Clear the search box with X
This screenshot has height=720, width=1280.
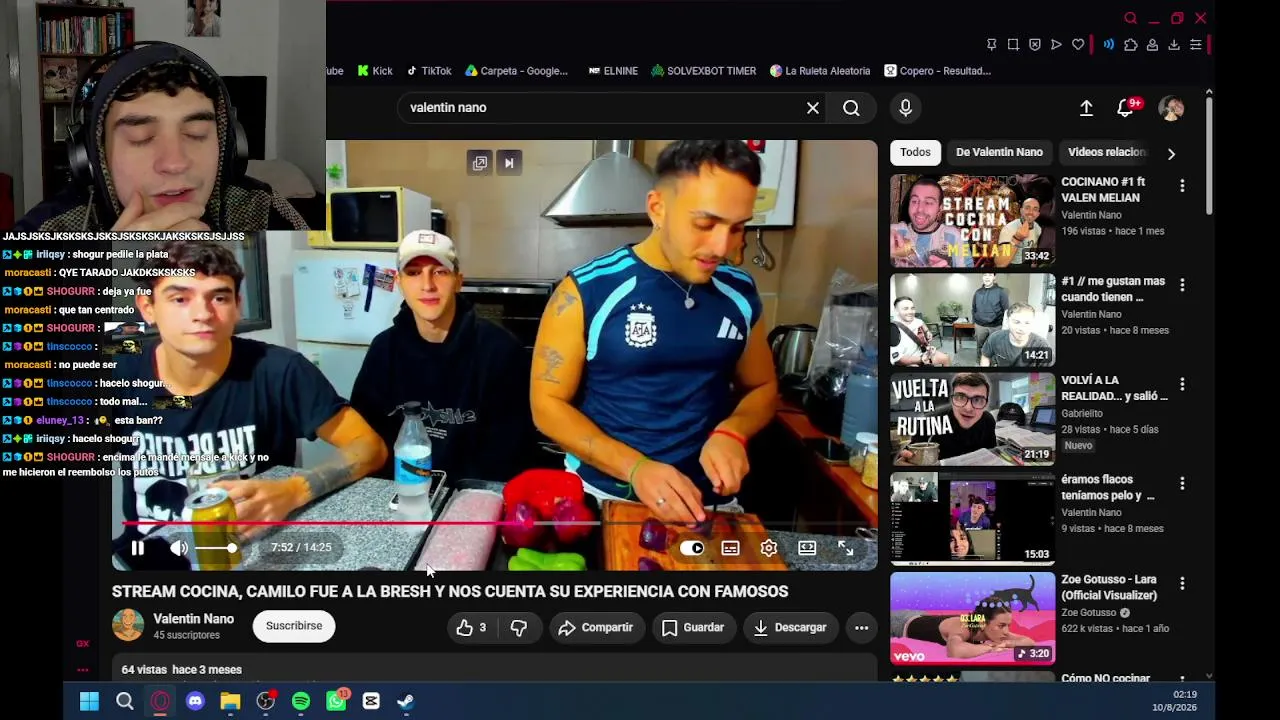813,108
